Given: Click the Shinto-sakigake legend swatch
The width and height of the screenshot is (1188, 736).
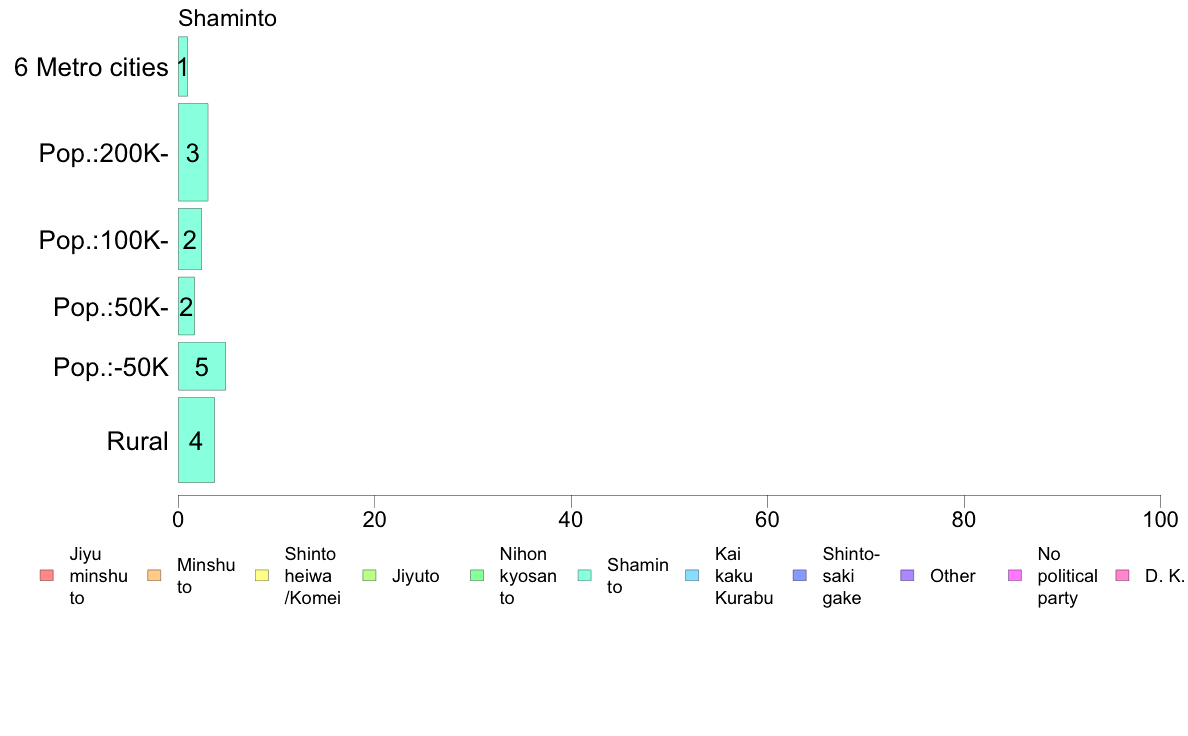Looking at the screenshot, I should (x=800, y=575).
